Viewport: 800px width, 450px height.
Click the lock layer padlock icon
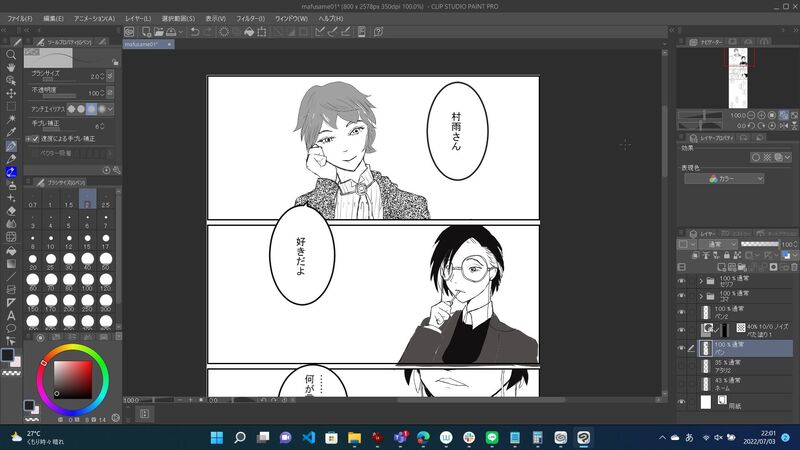[727, 255]
